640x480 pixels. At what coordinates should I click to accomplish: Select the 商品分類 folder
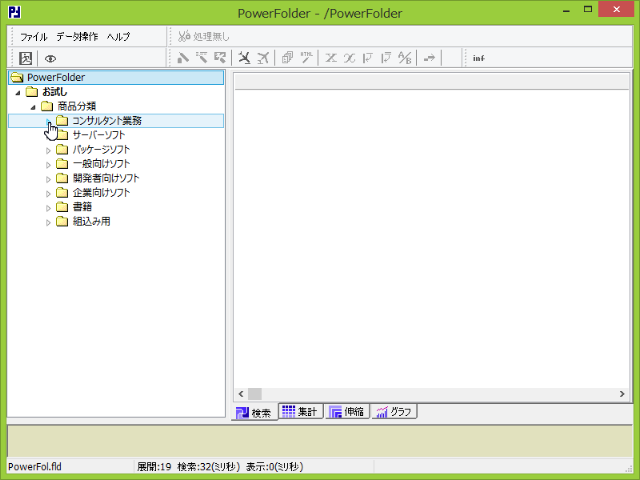[76, 106]
